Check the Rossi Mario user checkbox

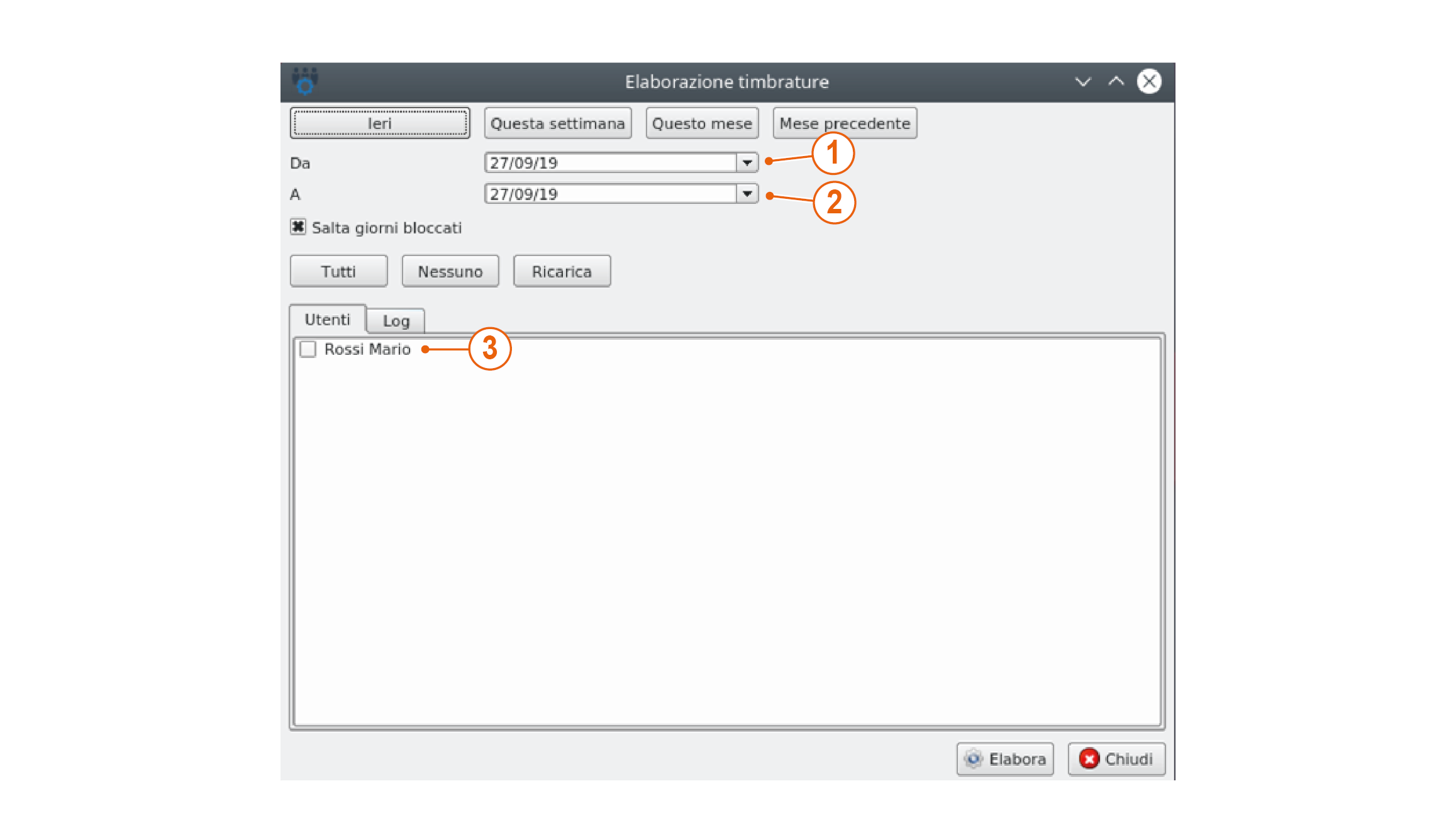coord(308,349)
